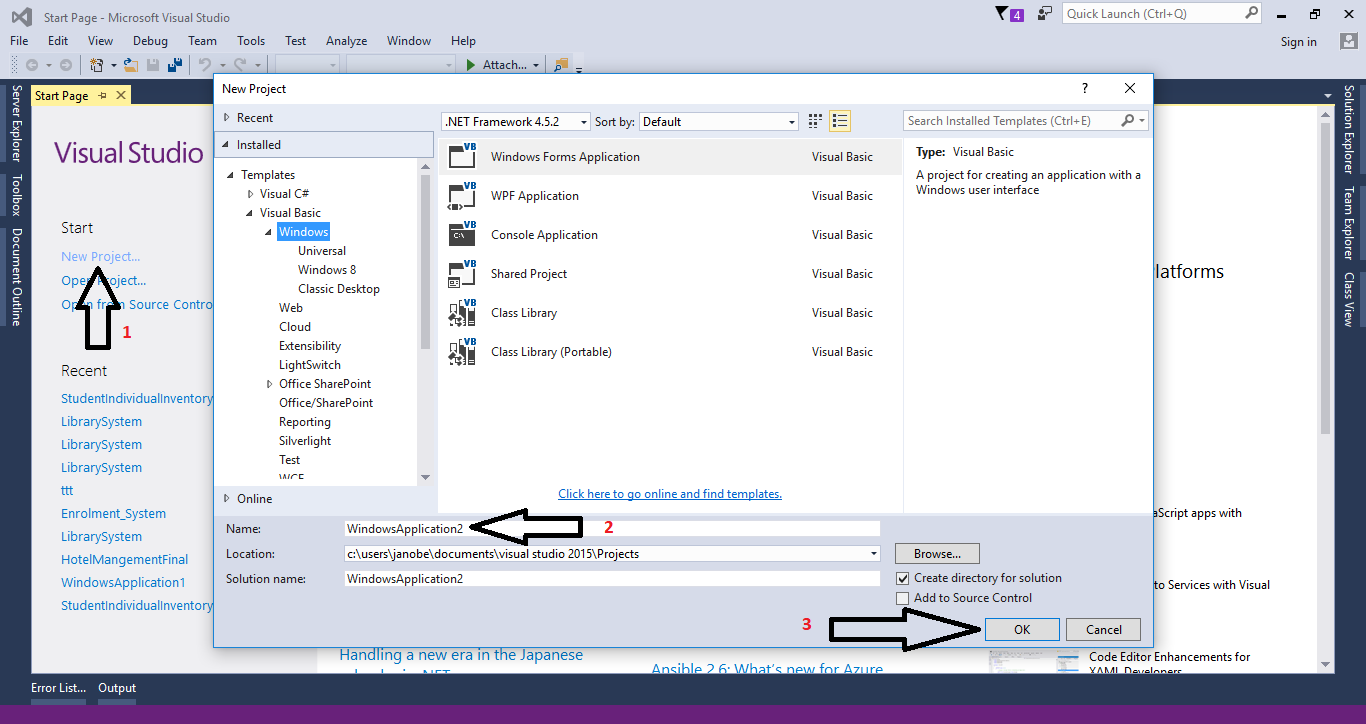Select the Console Application template icon
1366x724 pixels.
point(463,234)
